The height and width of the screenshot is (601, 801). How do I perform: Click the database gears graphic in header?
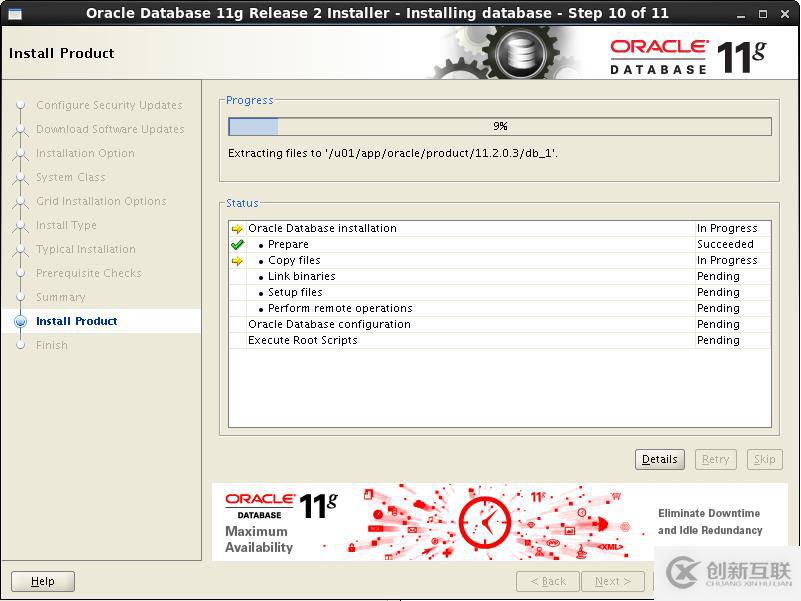click(506, 53)
